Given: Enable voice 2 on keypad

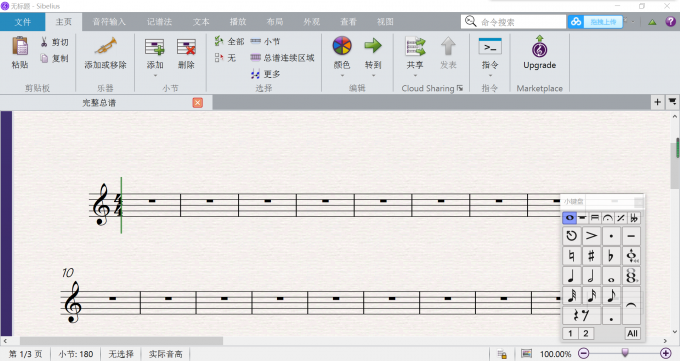Looking at the screenshot, I should (x=586, y=333).
